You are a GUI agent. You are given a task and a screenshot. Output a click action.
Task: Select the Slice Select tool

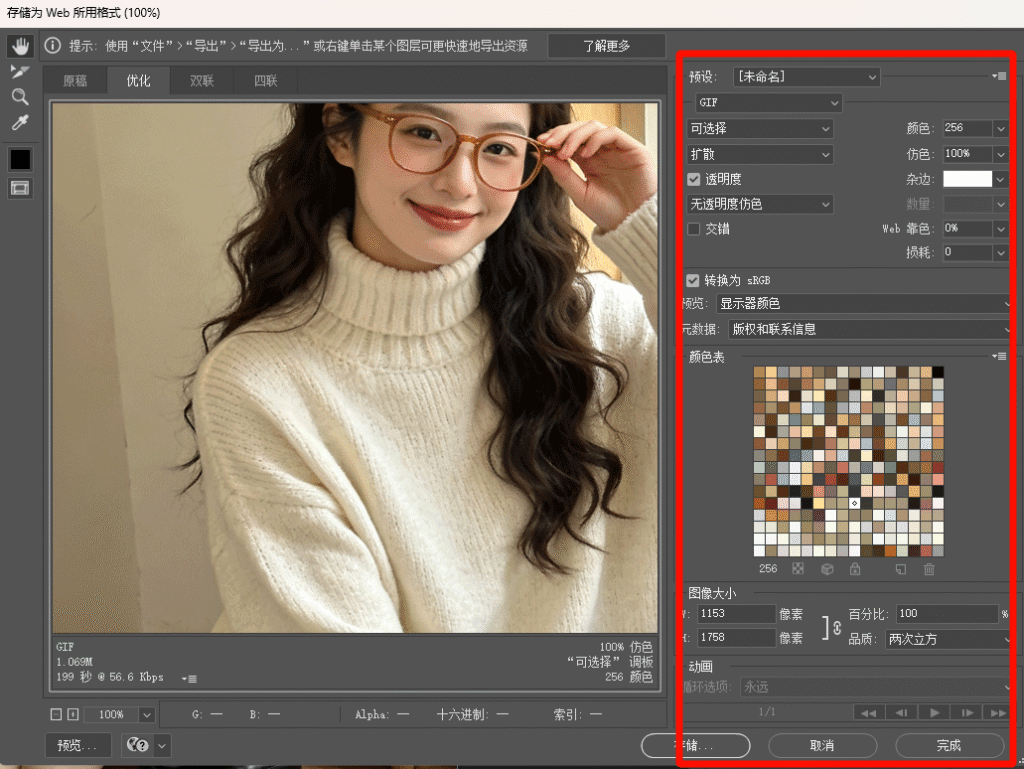tap(20, 72)
